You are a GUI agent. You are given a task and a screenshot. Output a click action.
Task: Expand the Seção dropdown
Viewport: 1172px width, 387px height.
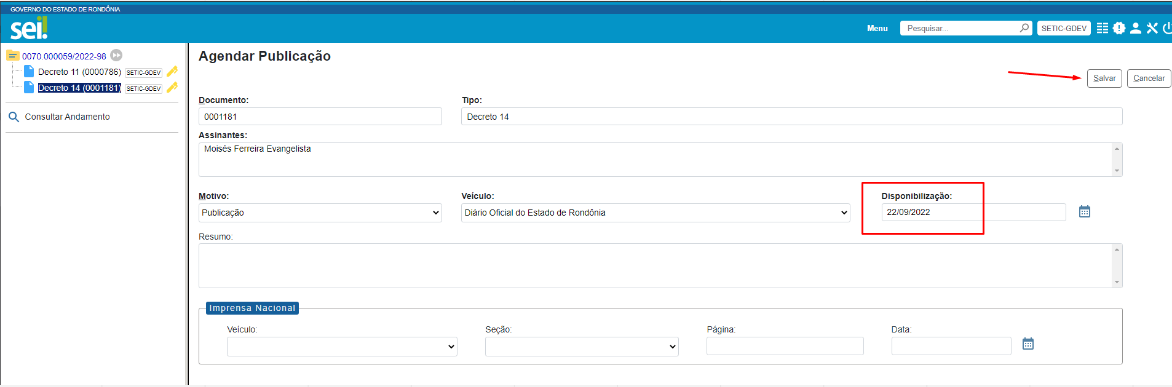pyautogui.click(x=582, y=347)
